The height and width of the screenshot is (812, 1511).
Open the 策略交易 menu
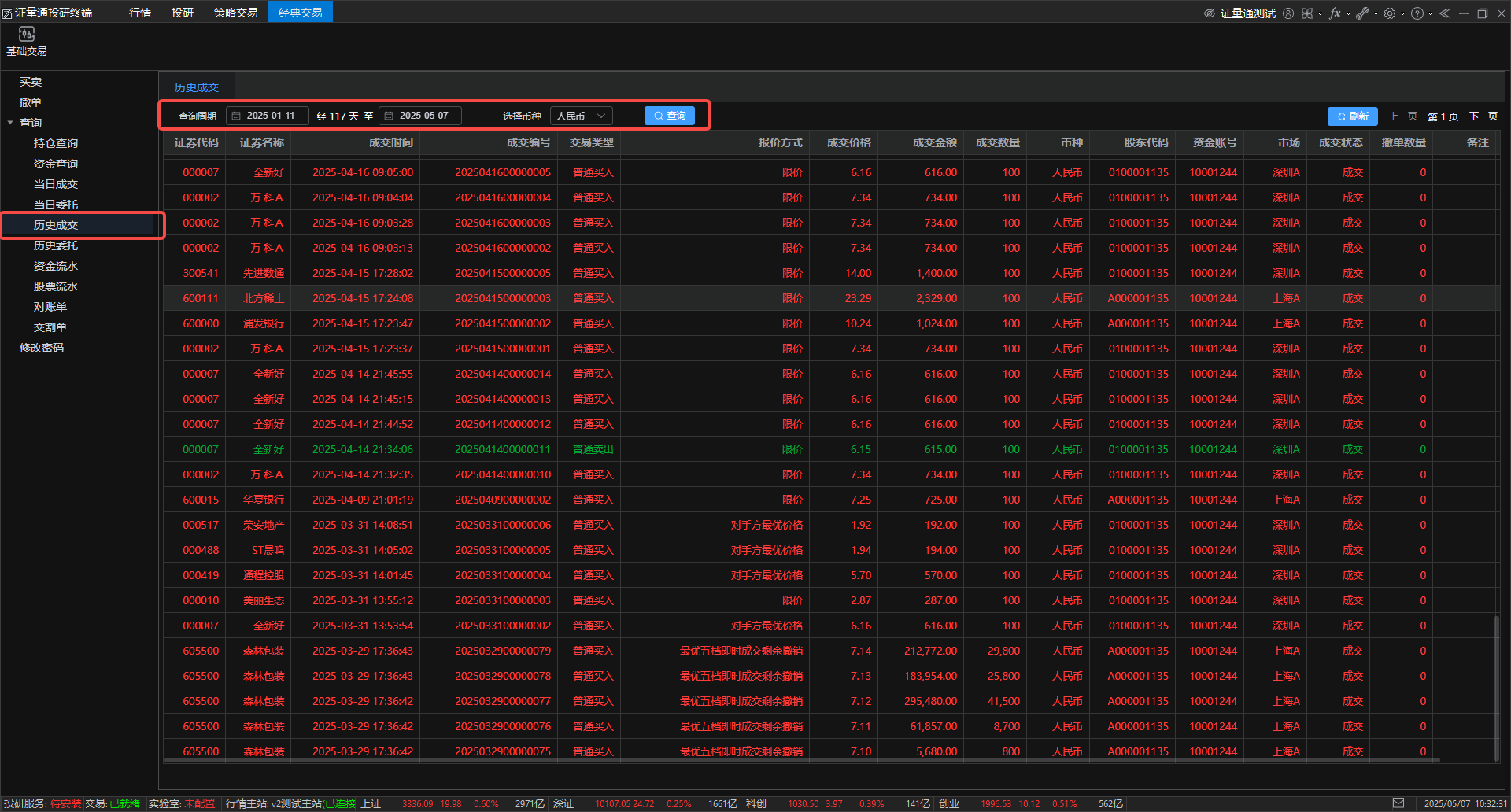click(236, 13)
